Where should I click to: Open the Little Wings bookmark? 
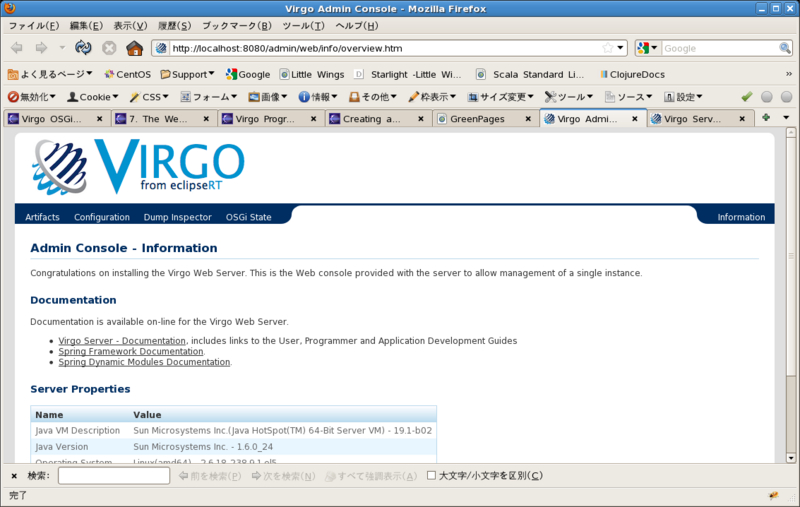(x=312, y=74)
